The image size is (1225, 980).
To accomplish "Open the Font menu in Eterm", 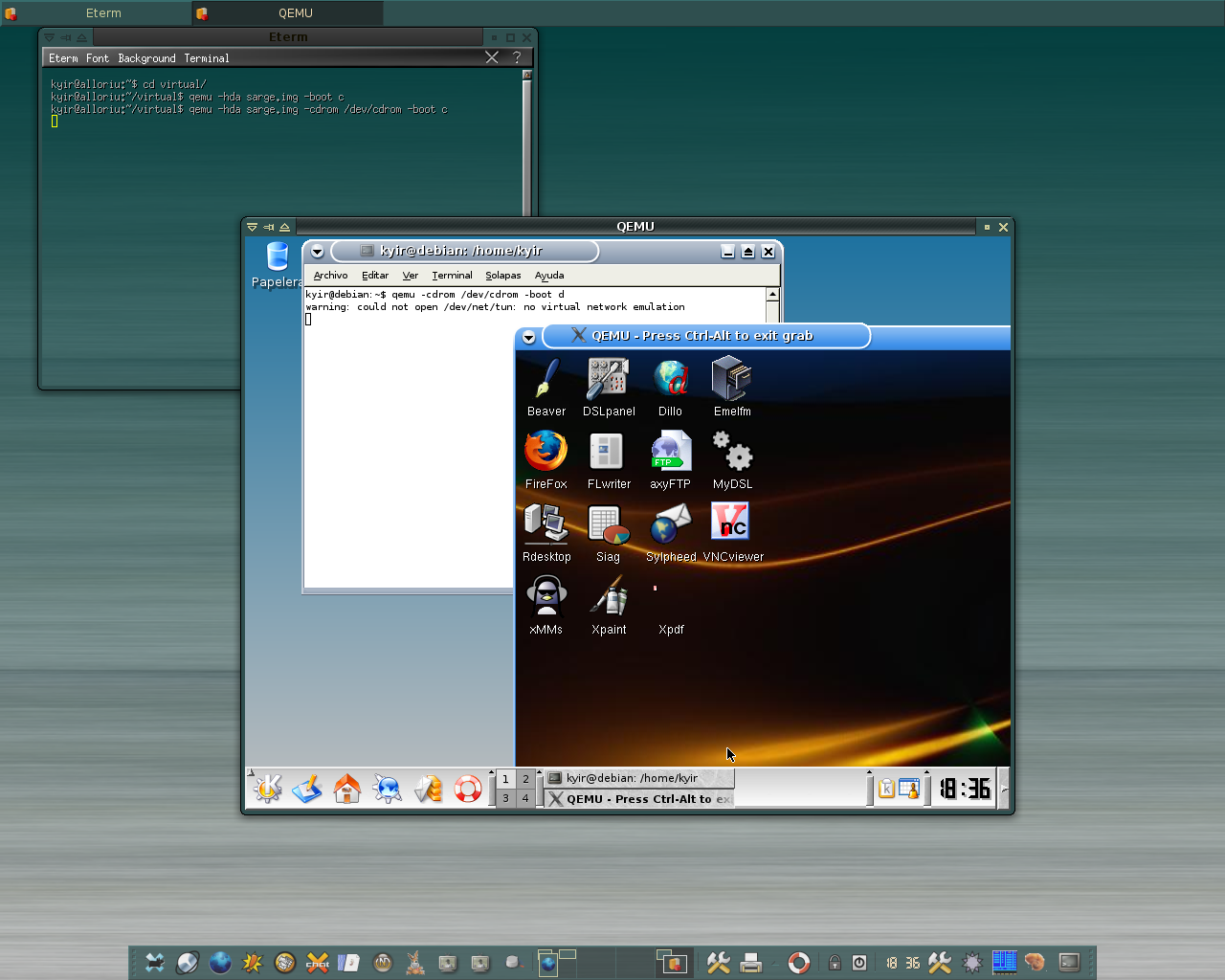I will (98, 58).
